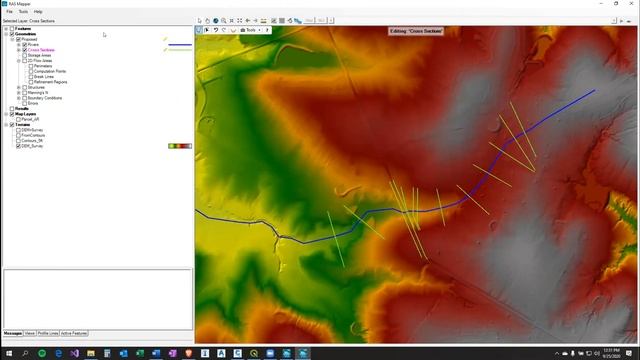
Task: Click the play arrow at top-right of map
Action: (x=621, y=20)
